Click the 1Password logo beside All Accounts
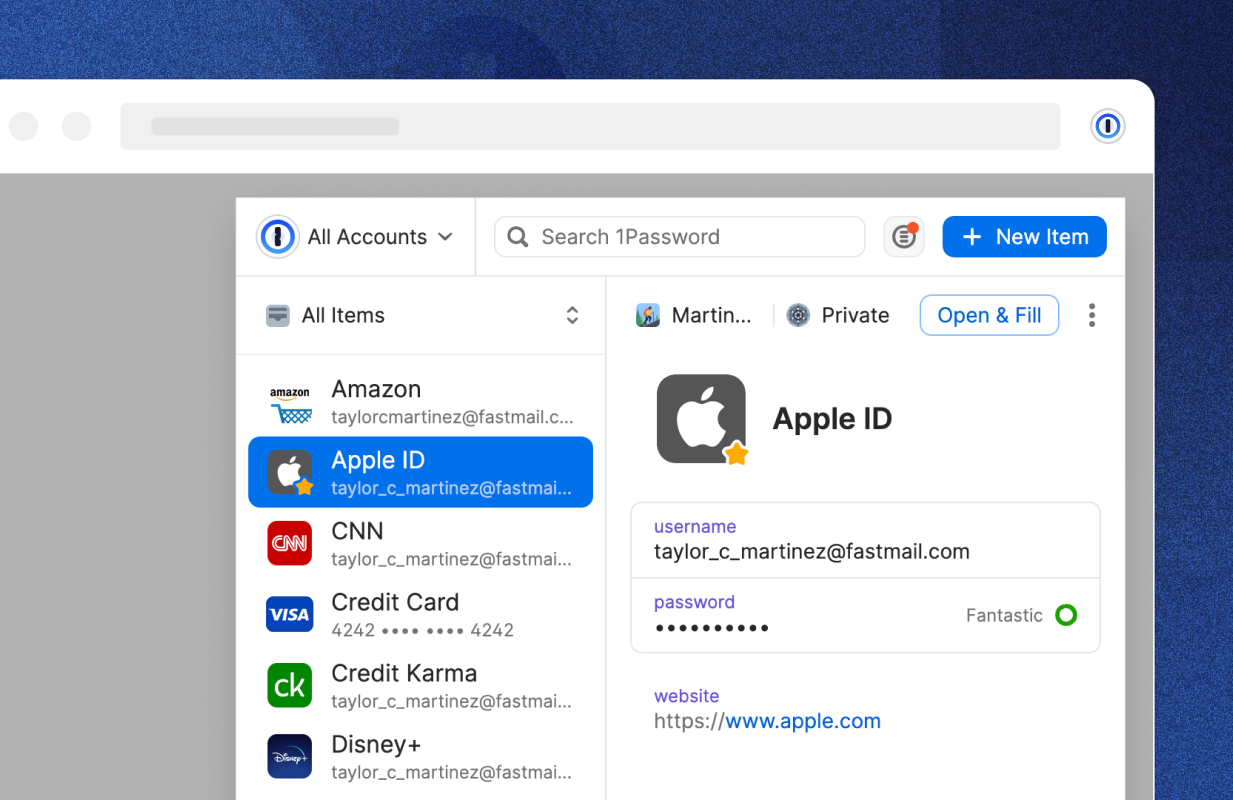 (x=278, y=237)
